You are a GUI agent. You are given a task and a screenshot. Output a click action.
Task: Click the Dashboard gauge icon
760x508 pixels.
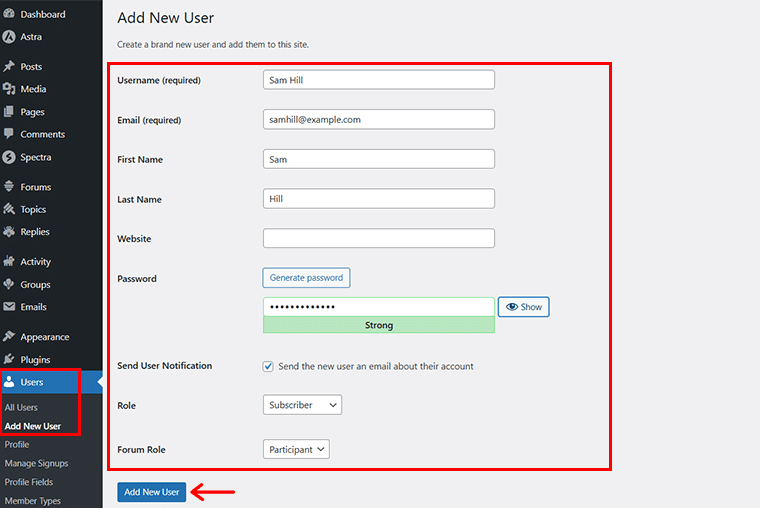pyautogui.click(x=9, y=14)
